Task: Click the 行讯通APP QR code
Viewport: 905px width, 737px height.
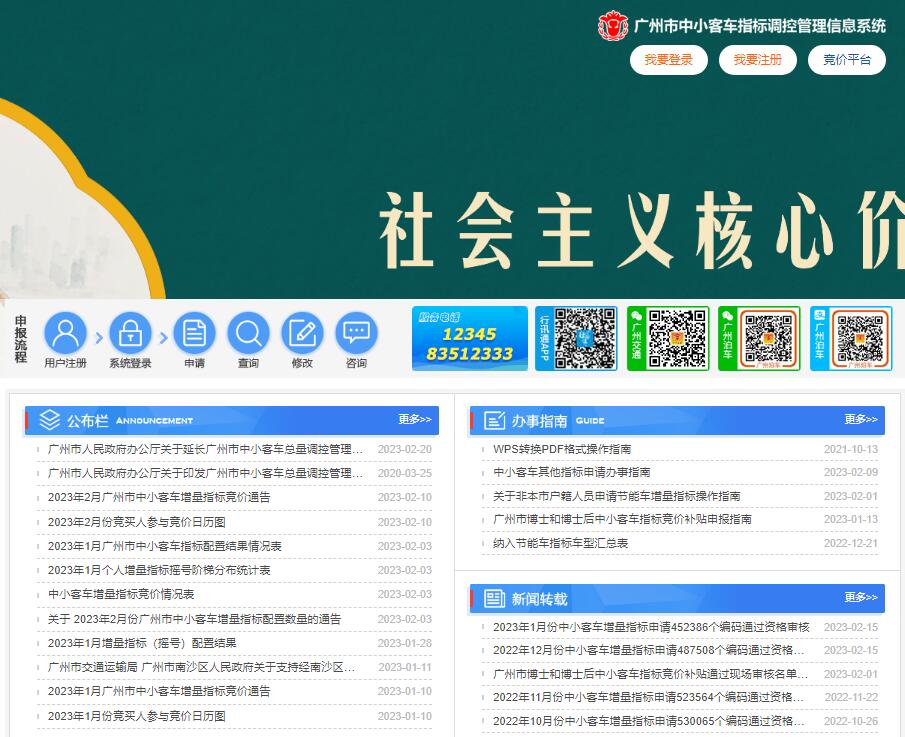Action: point(576,339)
